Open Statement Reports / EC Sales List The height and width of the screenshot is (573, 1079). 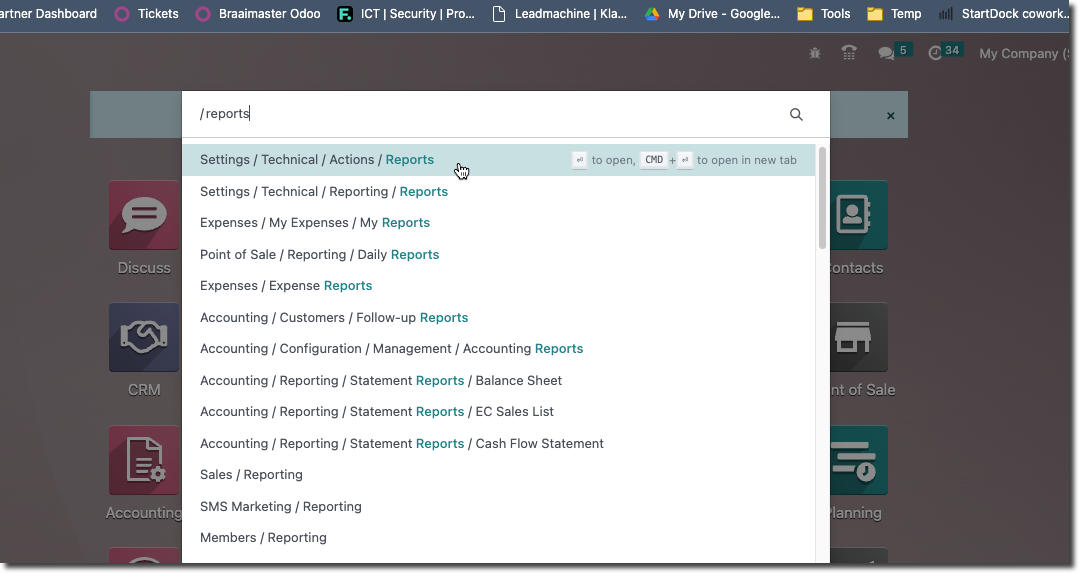[x=499, y=411]
